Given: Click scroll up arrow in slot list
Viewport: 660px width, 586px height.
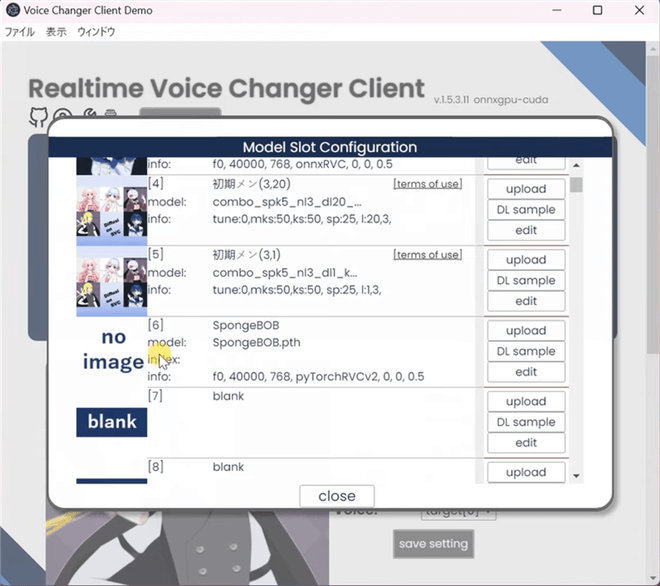Looking at the screenshot, I should [x=576, y=165].
